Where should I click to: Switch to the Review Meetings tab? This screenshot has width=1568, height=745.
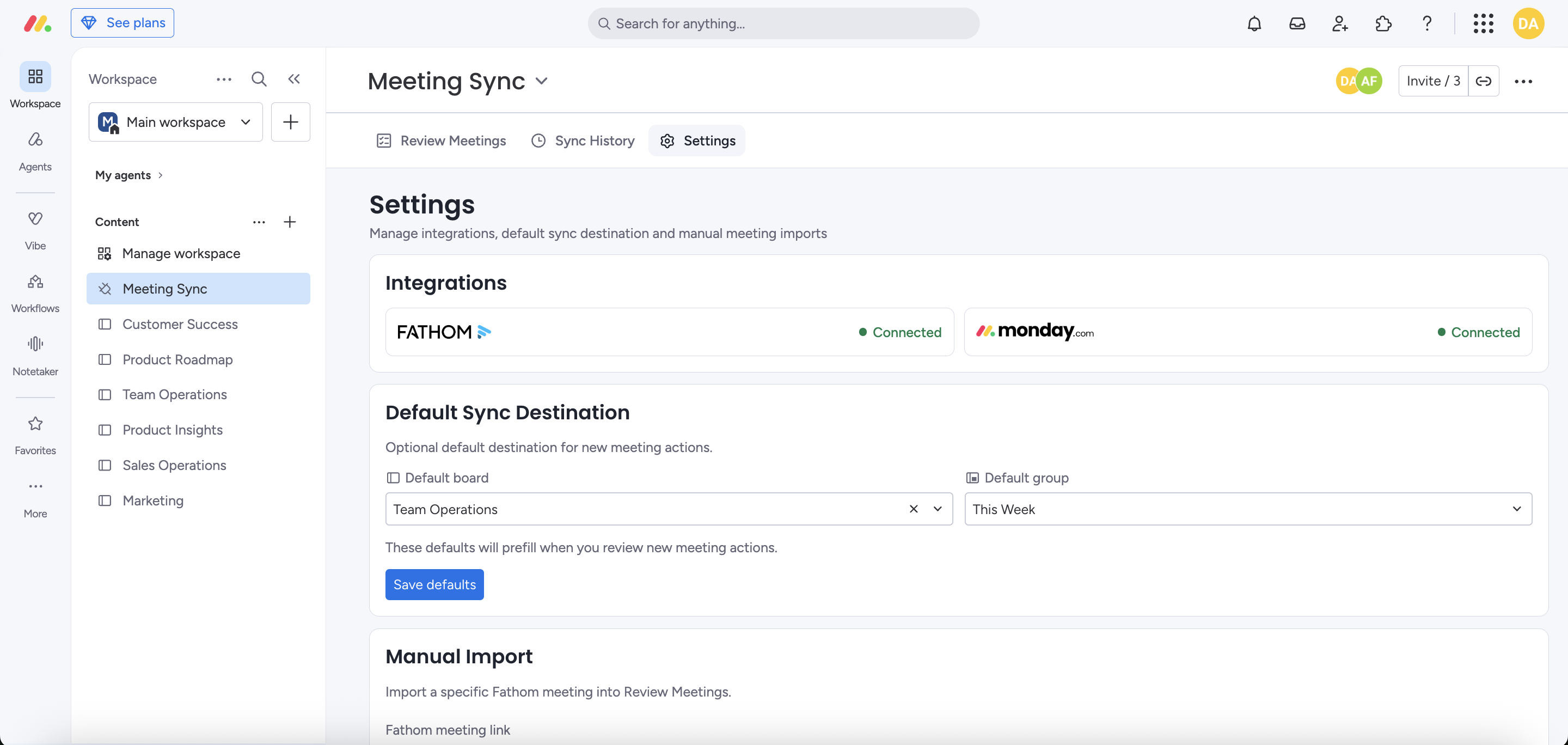point(440,141)
